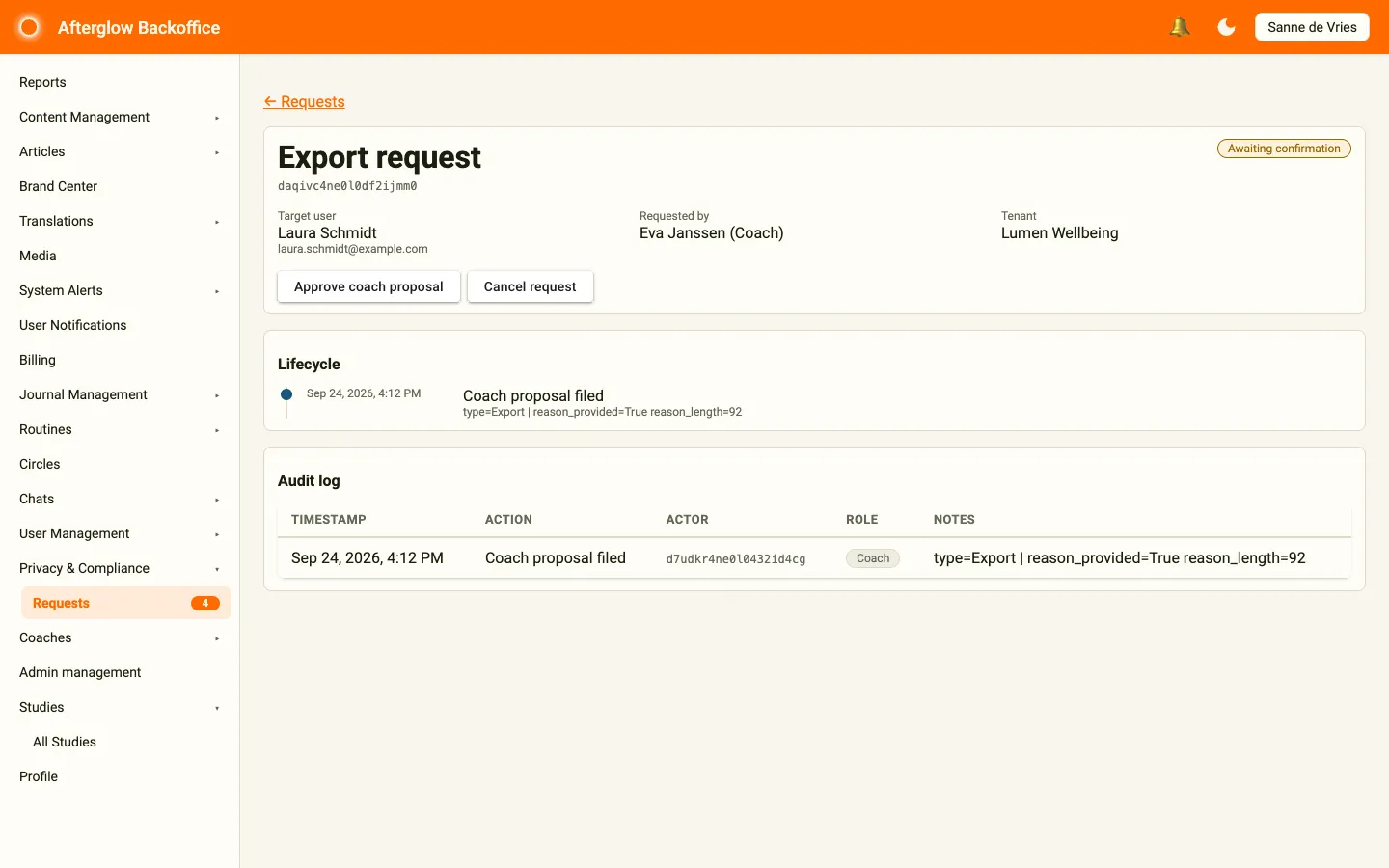Go to Media section
This screenshot has height=868, width=1389.
120,256
